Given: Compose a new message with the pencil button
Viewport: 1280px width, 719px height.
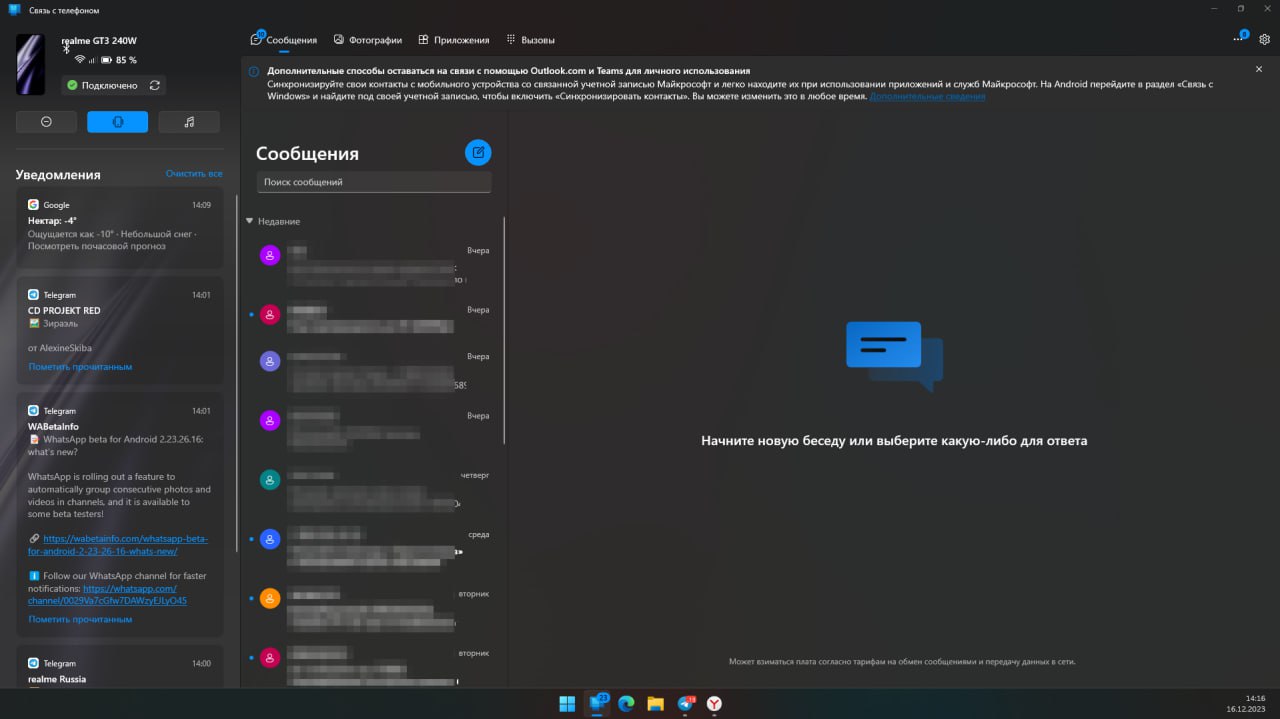Looking at the screenshot, I should (478, 152).
